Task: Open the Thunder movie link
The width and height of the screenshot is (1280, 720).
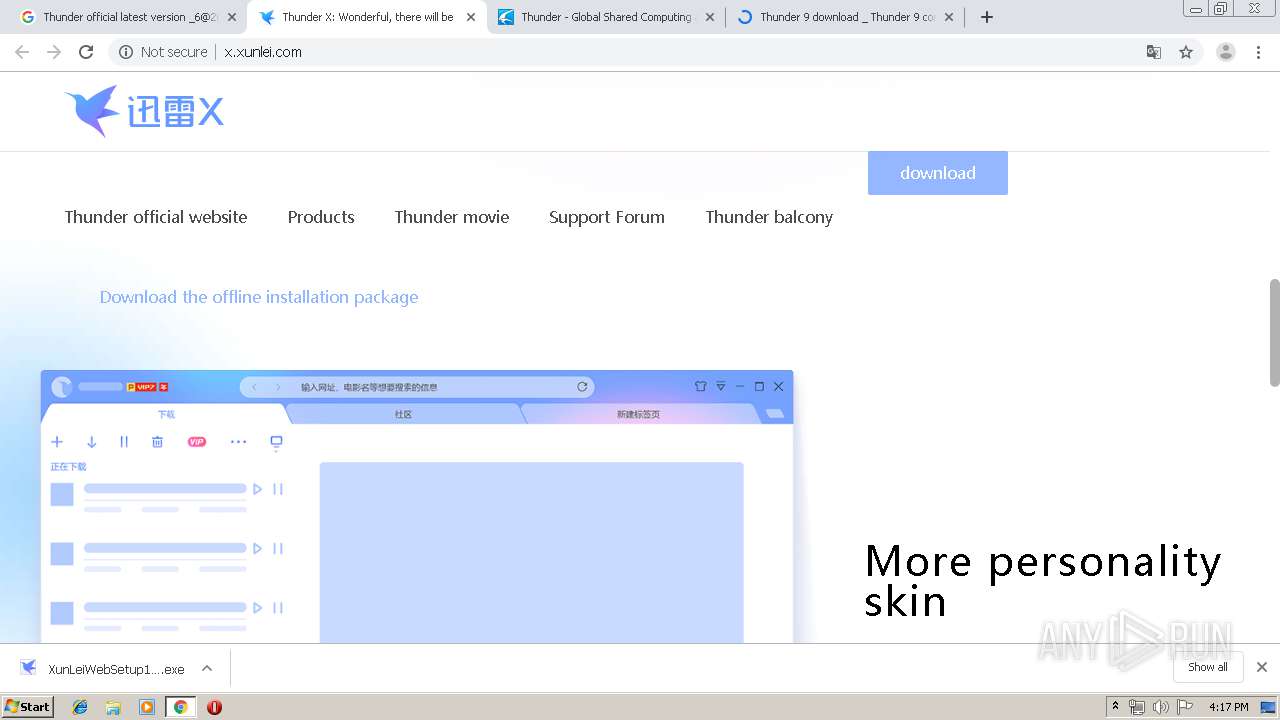Action: coord(452,217)
